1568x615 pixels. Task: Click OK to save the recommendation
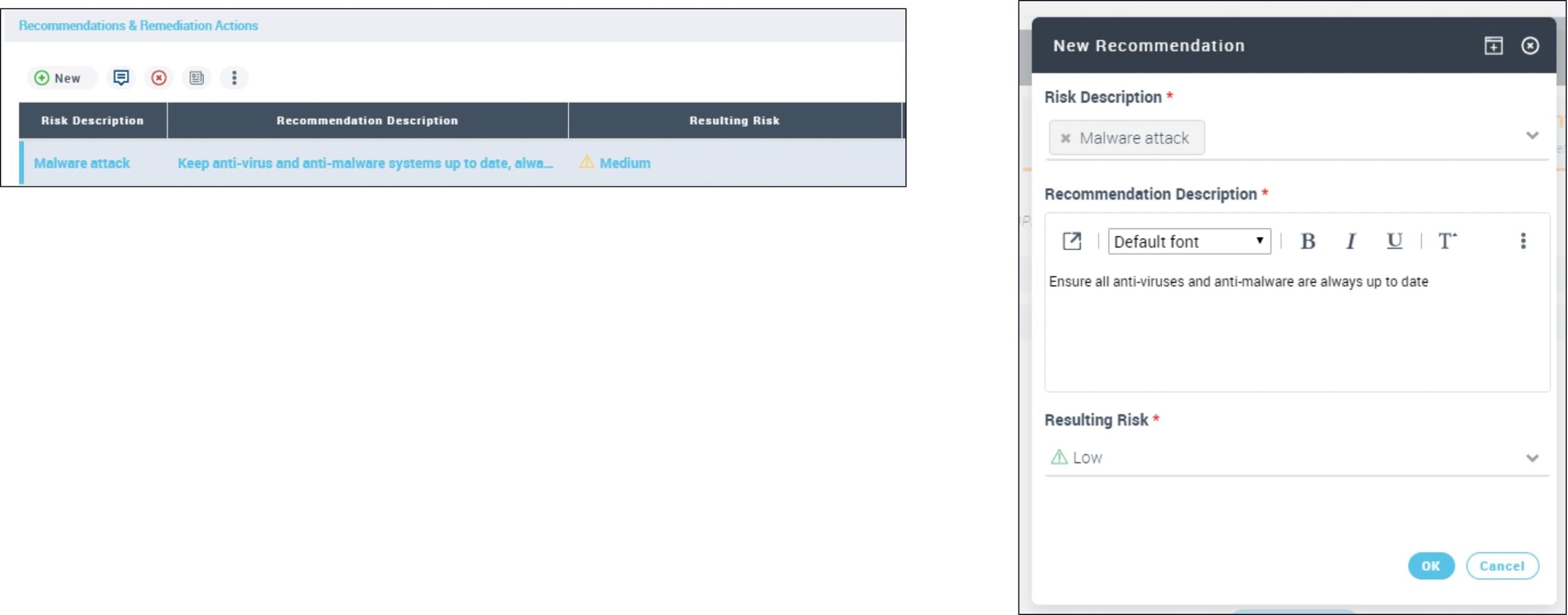pyautogui.click(x=1430, y=566)
